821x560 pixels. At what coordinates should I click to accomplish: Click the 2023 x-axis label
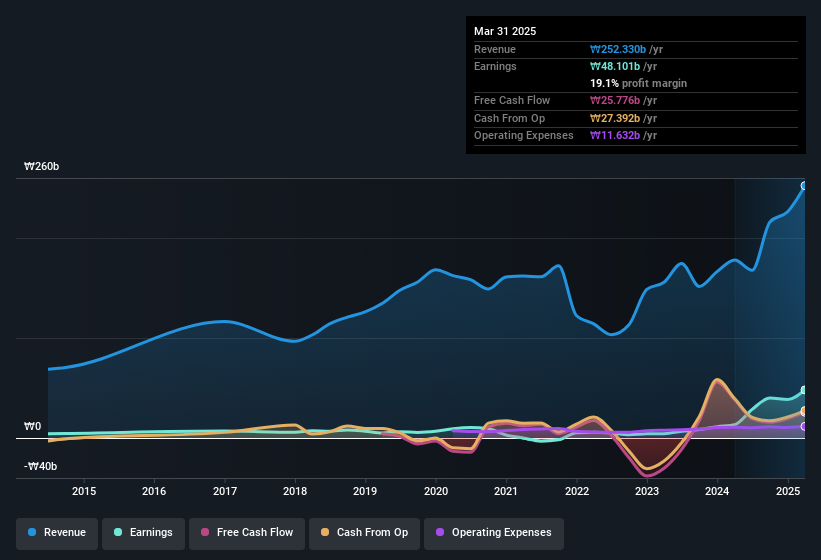coord(647,491)
